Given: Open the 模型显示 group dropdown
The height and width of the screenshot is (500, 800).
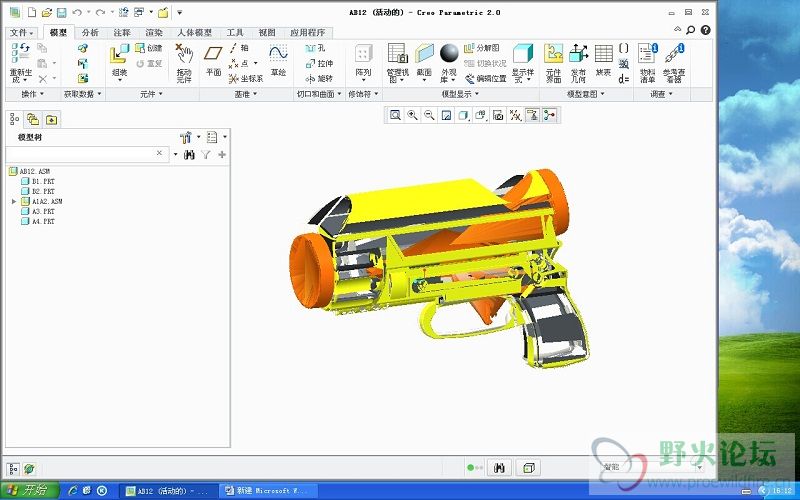Looking at the screenshot, I should (460, 94).
